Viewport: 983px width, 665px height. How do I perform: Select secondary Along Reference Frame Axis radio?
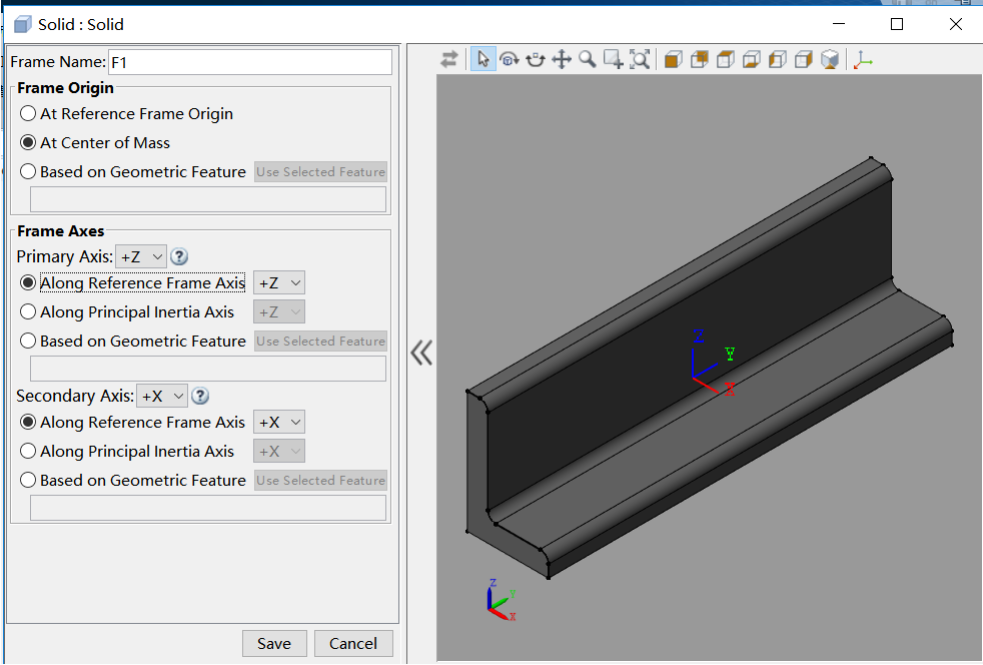pyautogui.click(x=28, y=422)
